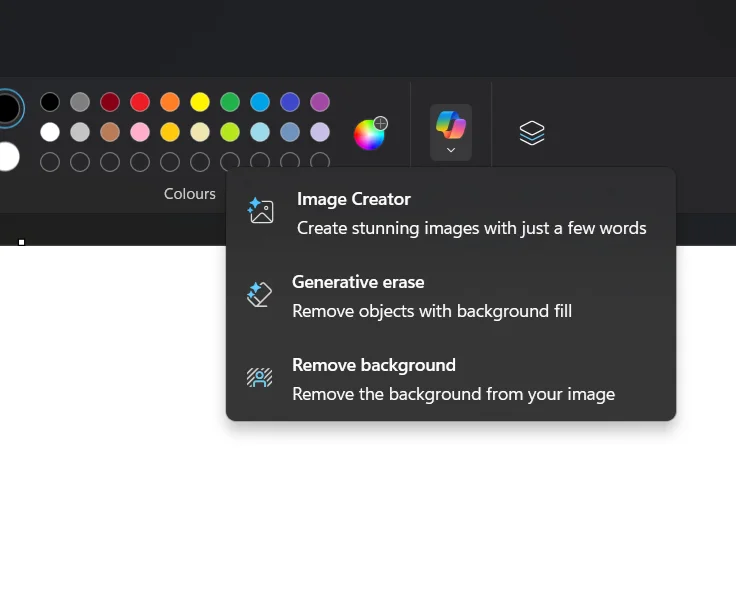Choose Generative erase from the menu
The image size is (736, 606).
[x=451, y=296]
